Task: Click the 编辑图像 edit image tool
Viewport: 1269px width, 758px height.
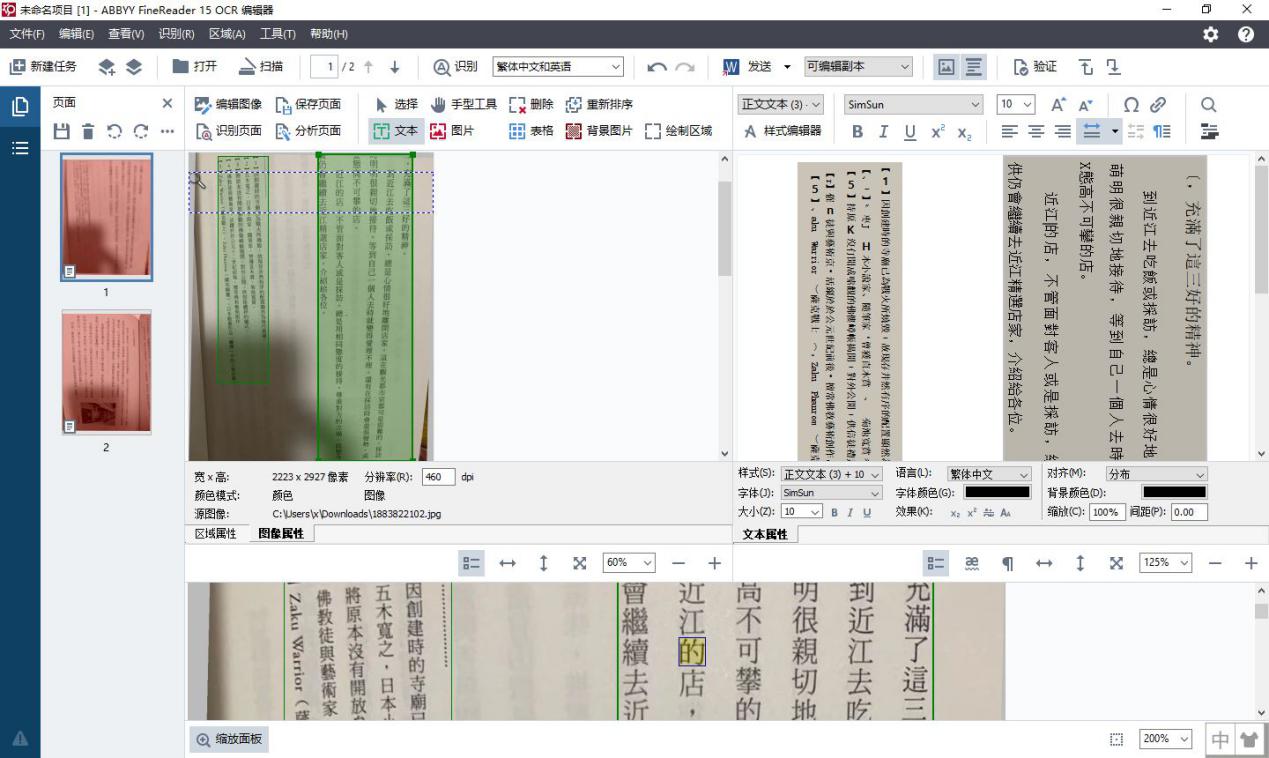Action: click(228, 104)
